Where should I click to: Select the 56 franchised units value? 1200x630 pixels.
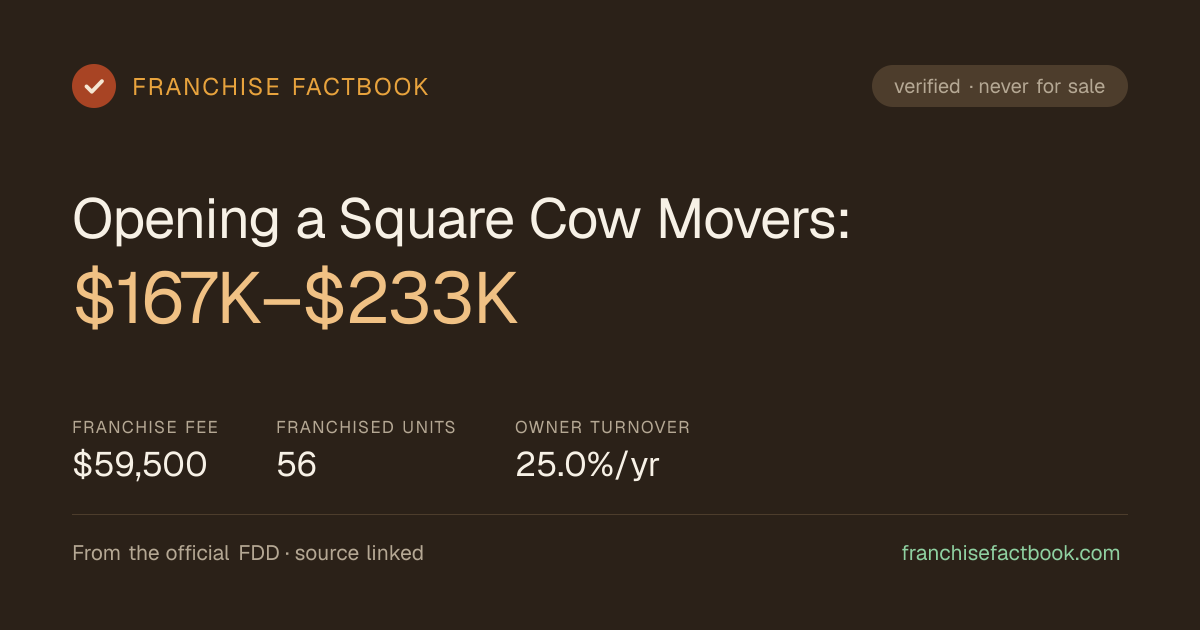pyautogui.click(x=297, y=464)
